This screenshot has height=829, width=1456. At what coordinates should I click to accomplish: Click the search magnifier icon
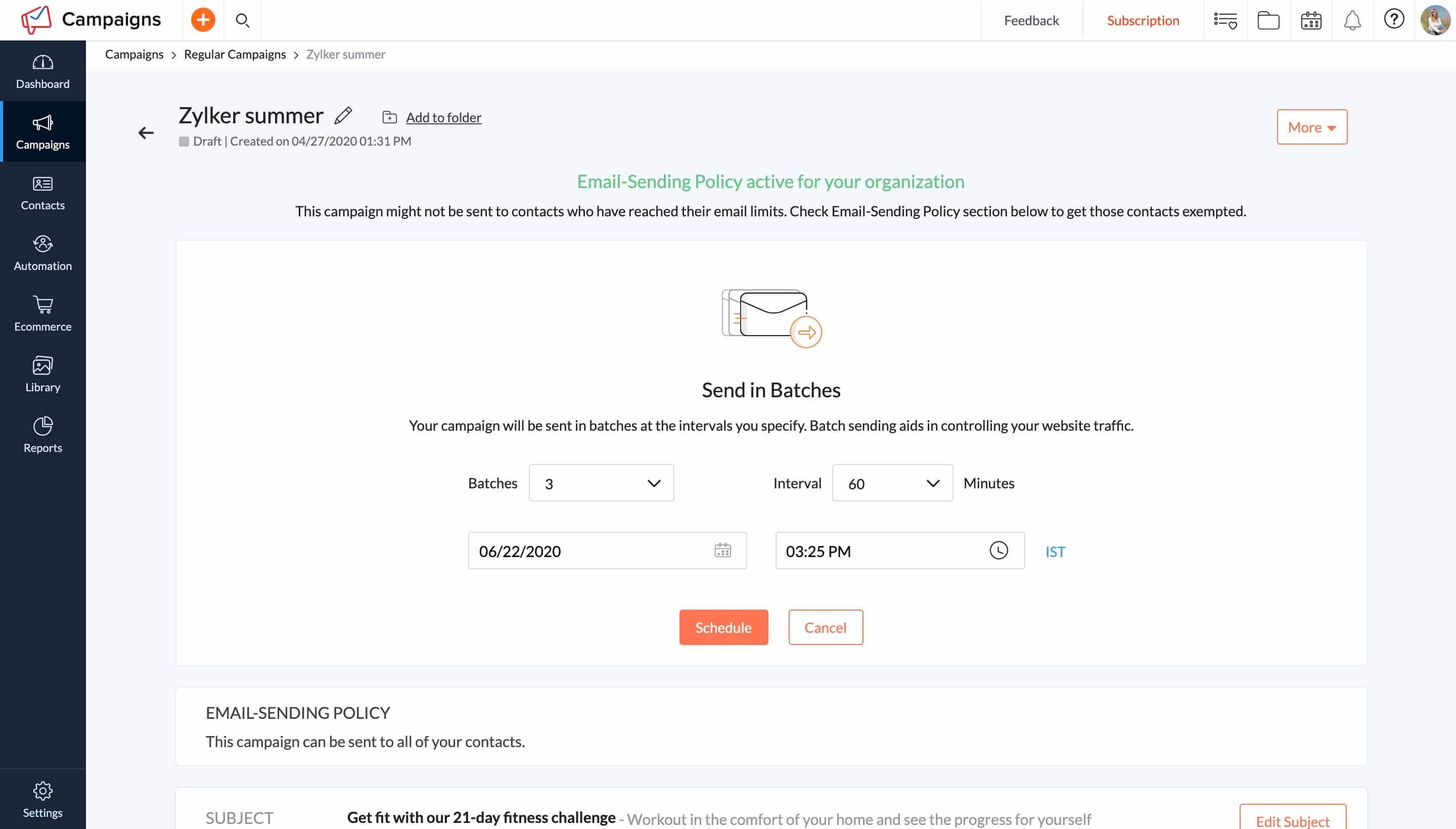click(242, 19)
